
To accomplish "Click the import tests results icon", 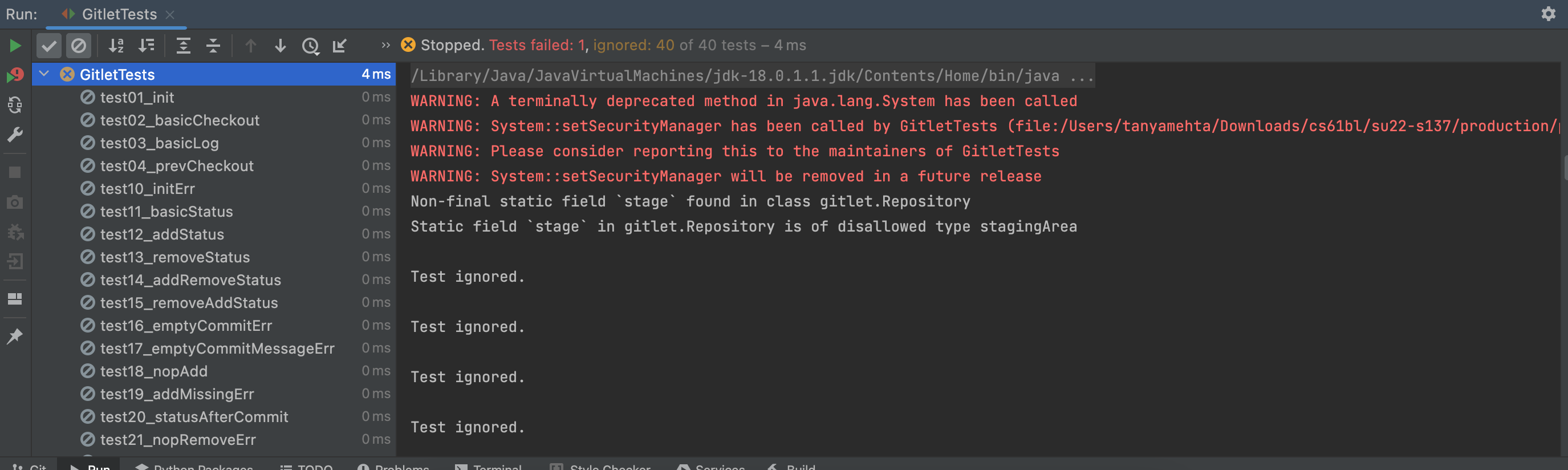I will point(340,46).
